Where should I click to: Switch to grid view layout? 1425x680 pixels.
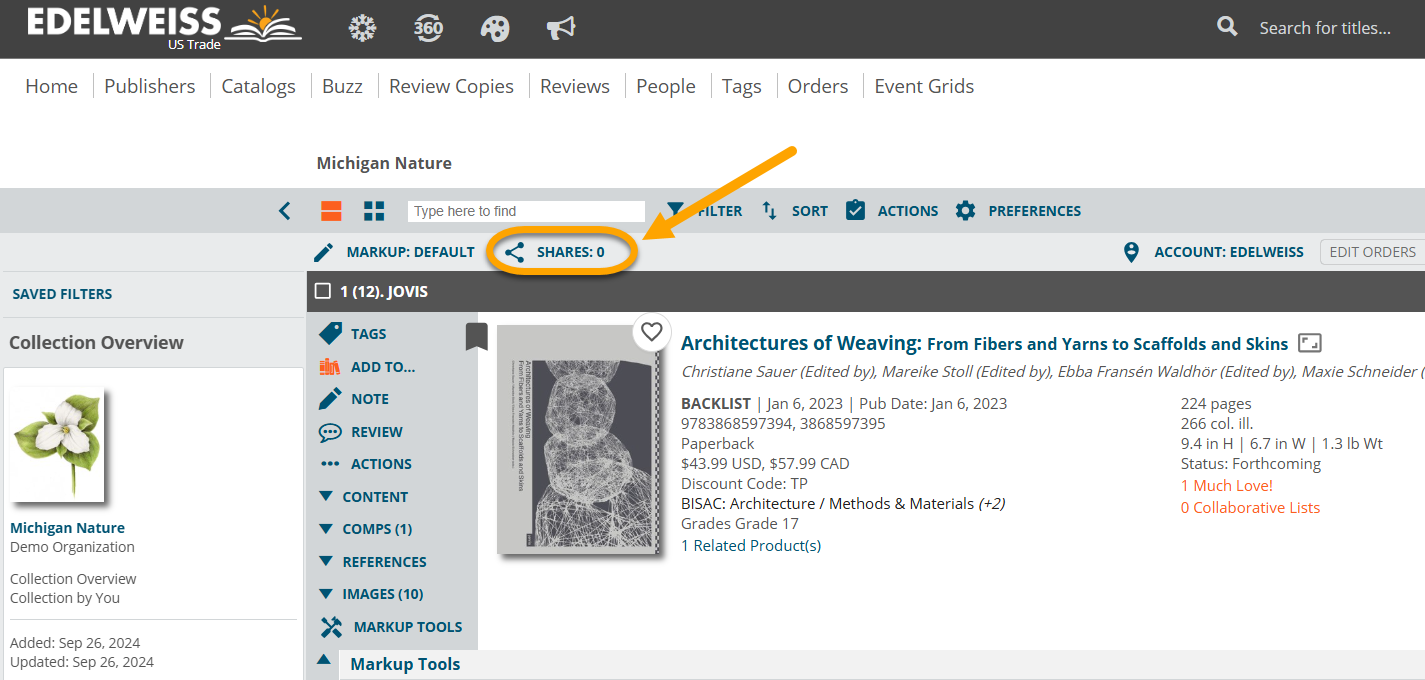(374, 211)
